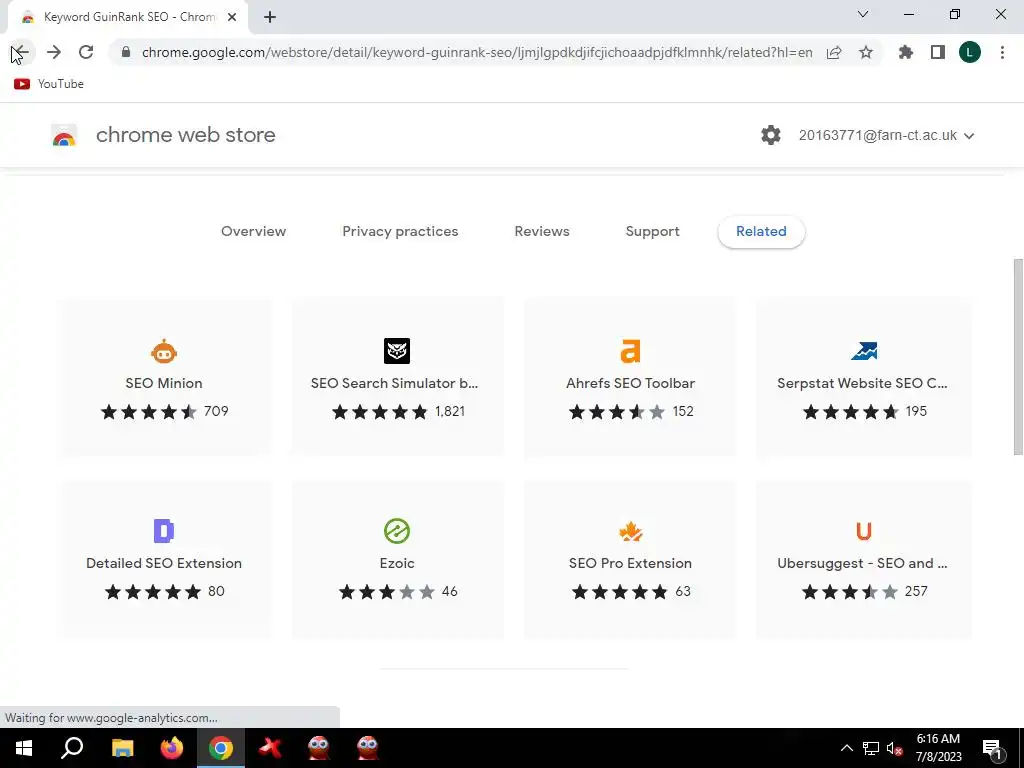Open the Chrome profile avatar L
This screenshot has width=1024, height=768.
(x=970, y=52)
